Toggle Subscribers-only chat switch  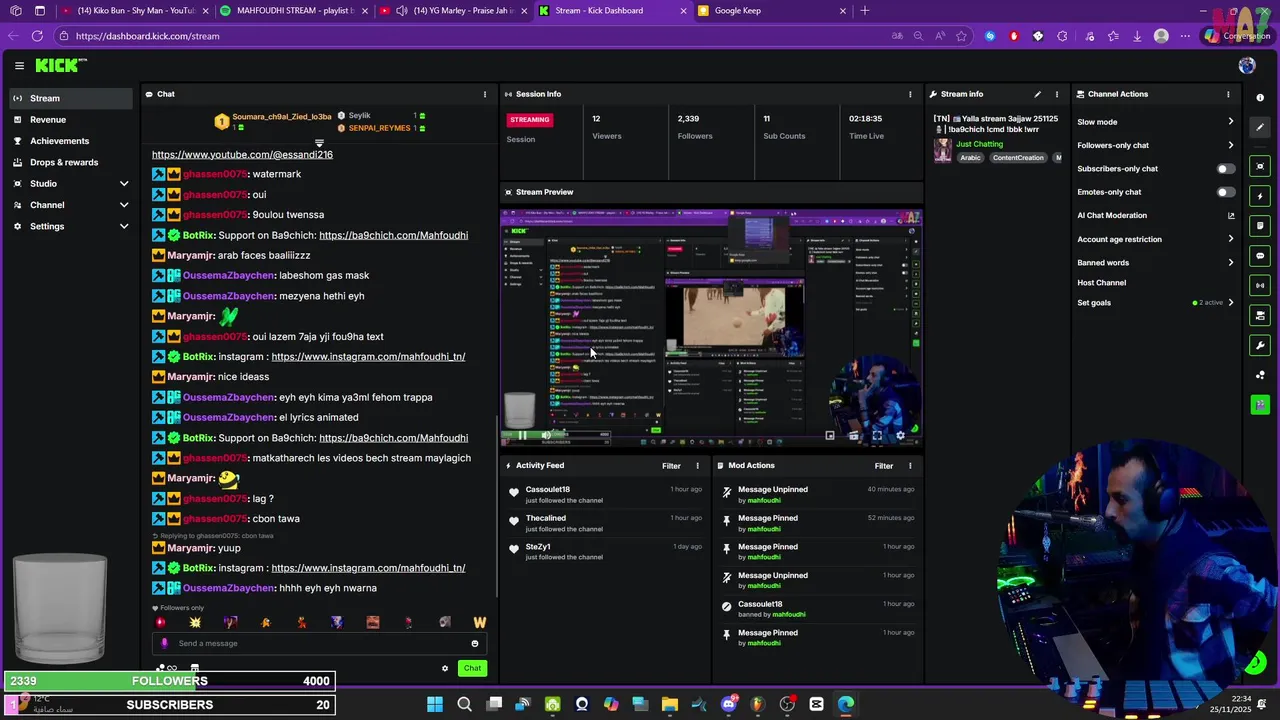tap(1225, 169)
